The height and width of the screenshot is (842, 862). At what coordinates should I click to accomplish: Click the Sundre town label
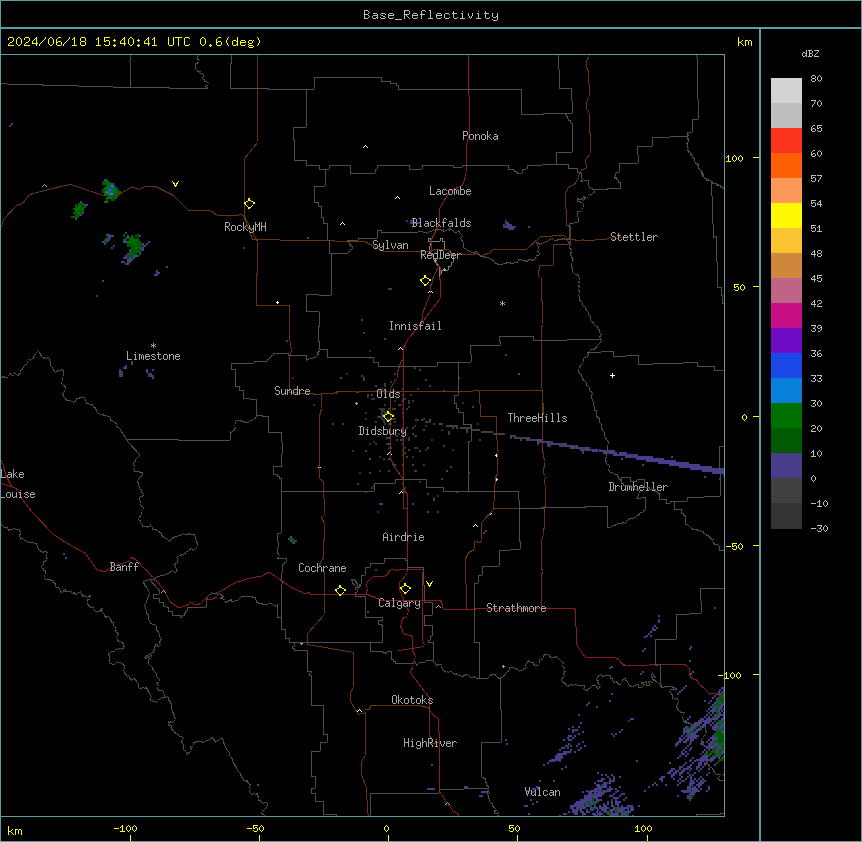point(292,391)
